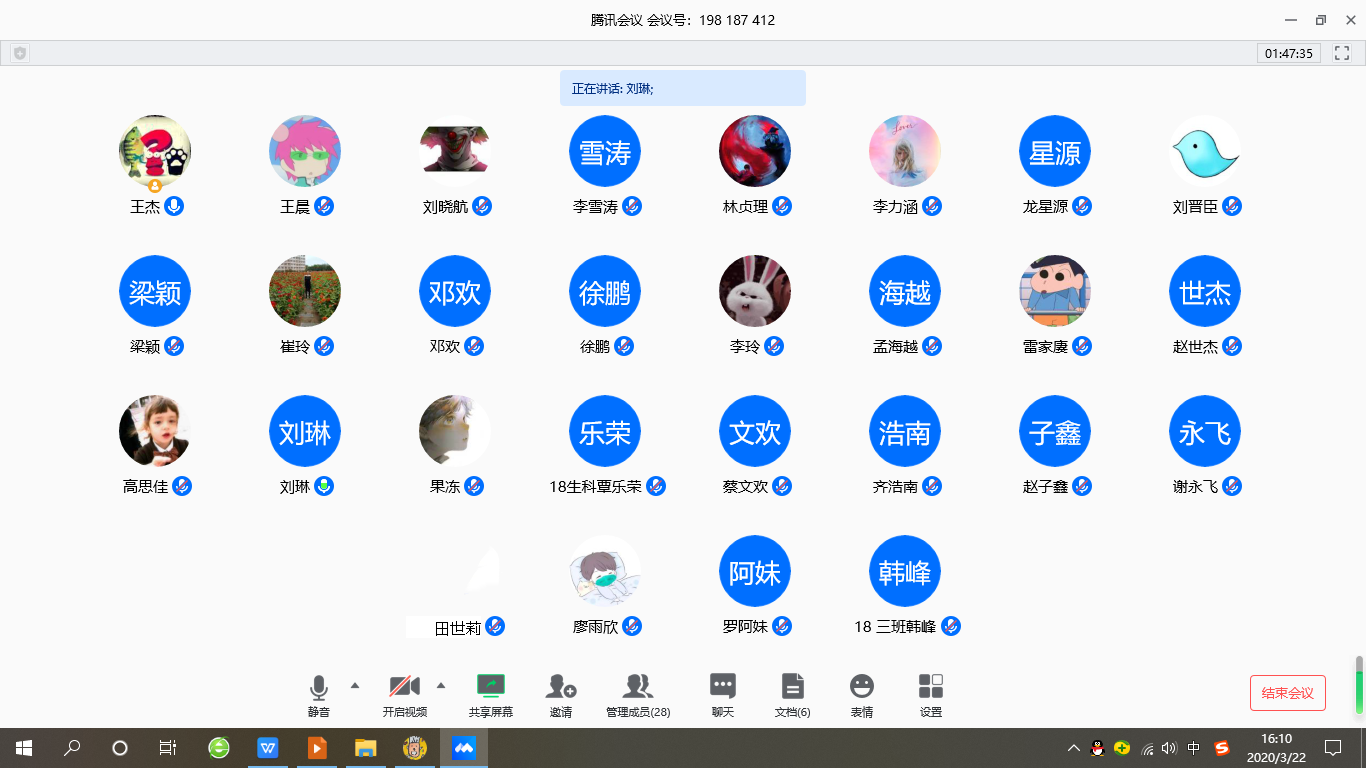Click muted mic icon beside 梁颖

(174, 346)
